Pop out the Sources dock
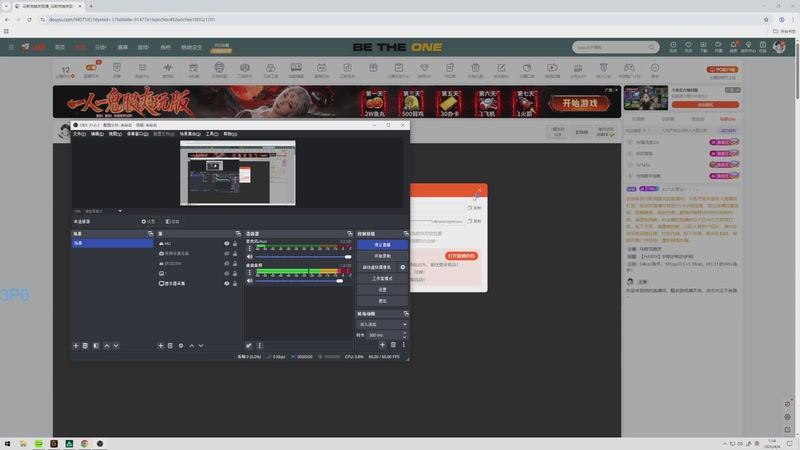Viewport: 800px width, 450px height. [x=238, y=234]
